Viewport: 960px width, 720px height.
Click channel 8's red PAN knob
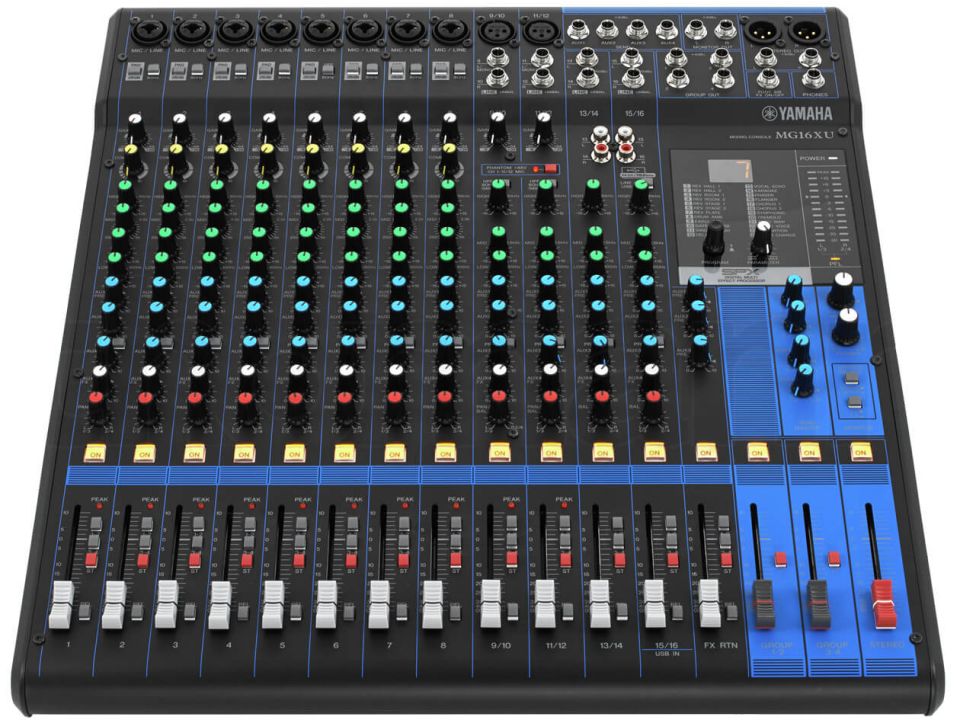tap(443, 400)
